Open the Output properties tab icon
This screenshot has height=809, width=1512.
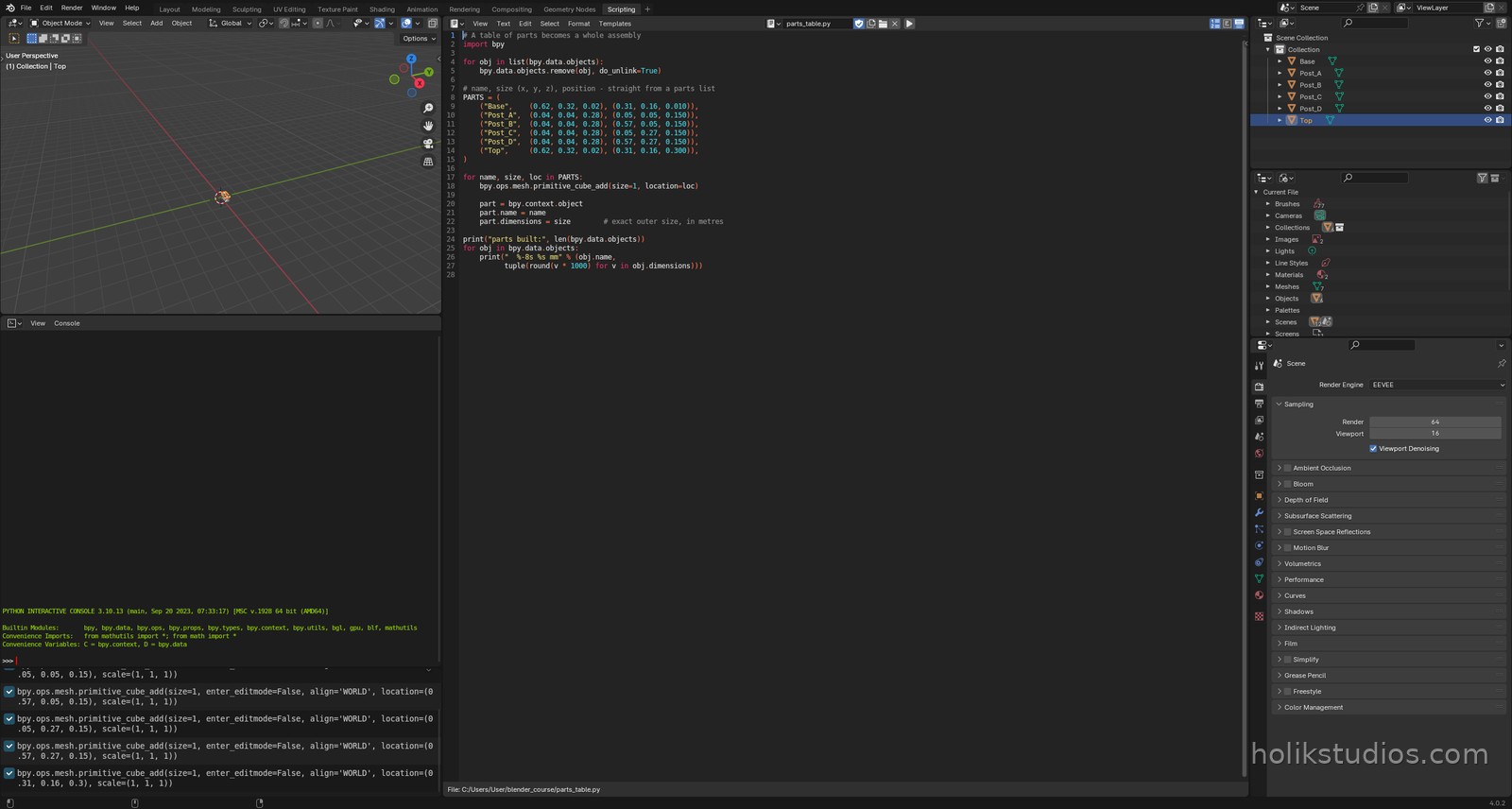point(1259,404)
